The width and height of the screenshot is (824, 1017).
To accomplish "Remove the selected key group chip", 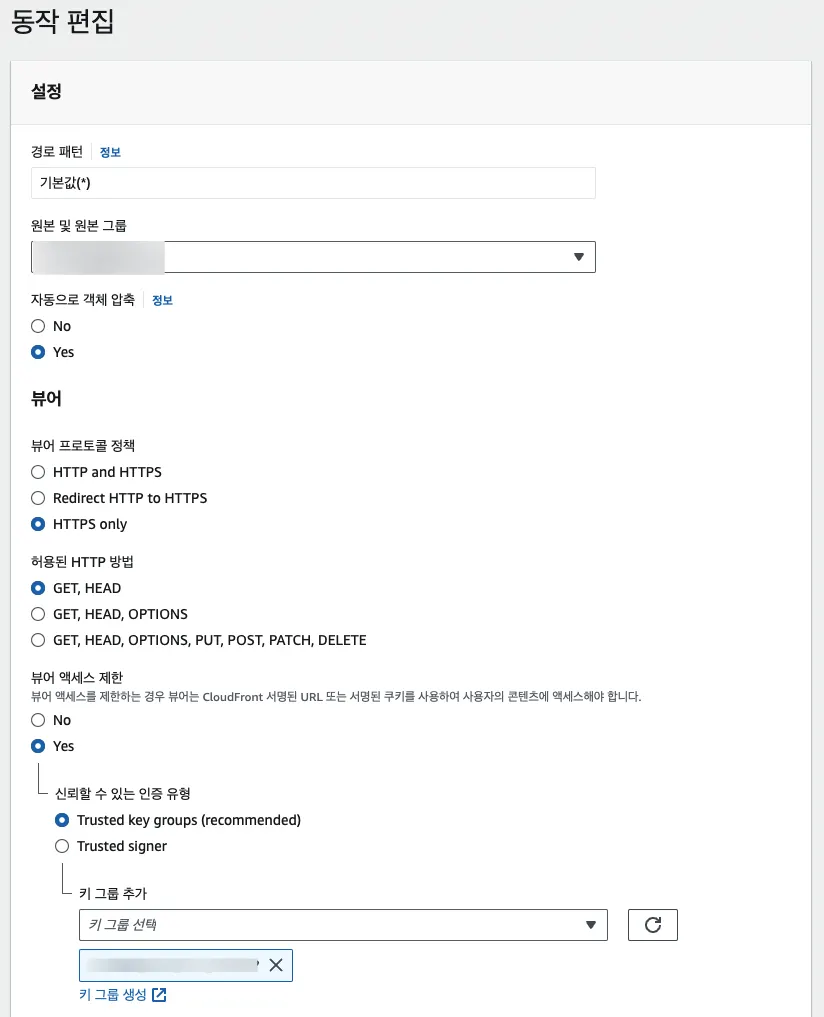I will pyautogui.click(x=276, y=965).
